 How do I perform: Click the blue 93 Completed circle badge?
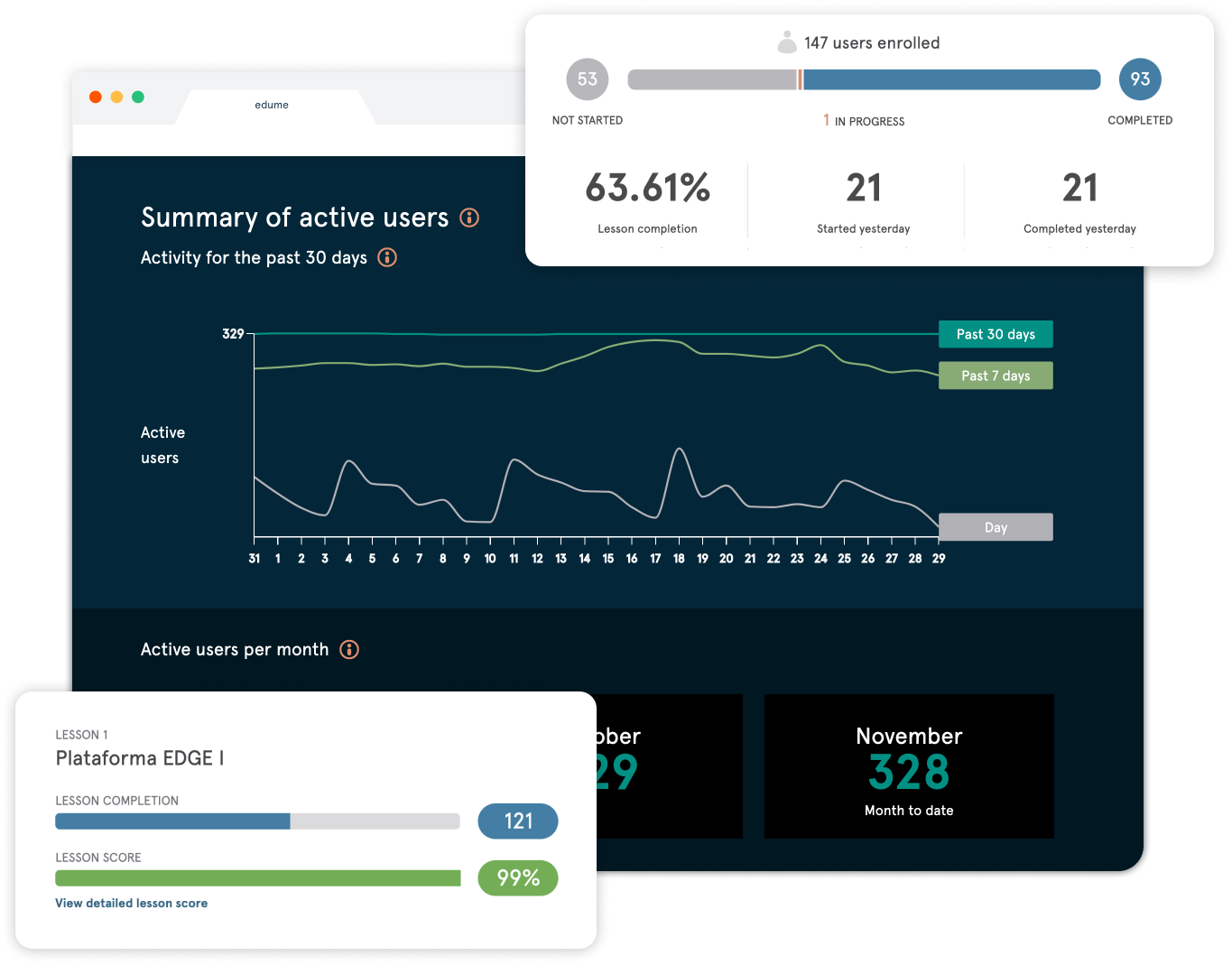(1140, 79)
